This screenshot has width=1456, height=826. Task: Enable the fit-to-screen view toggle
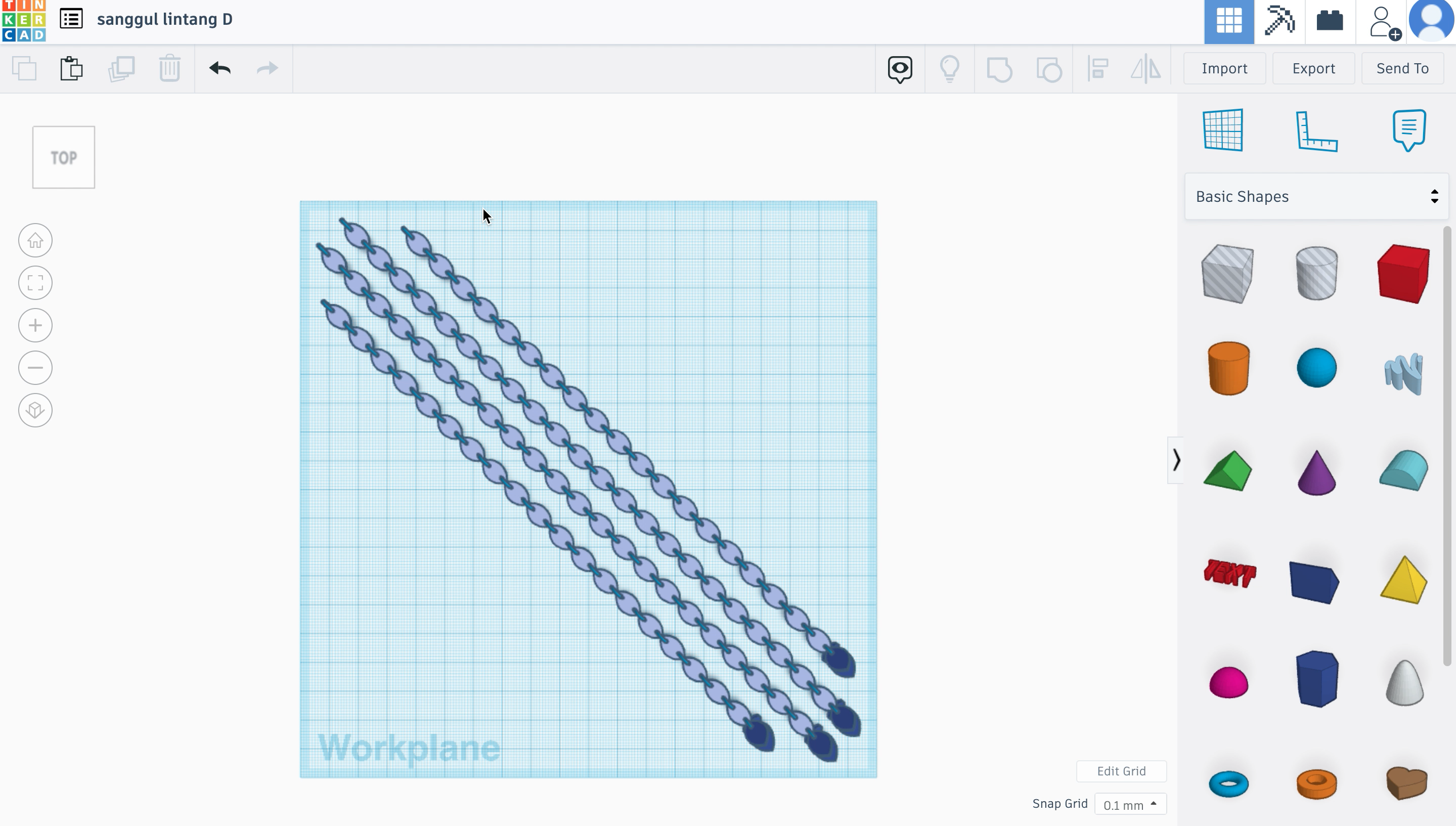[35, 282]
